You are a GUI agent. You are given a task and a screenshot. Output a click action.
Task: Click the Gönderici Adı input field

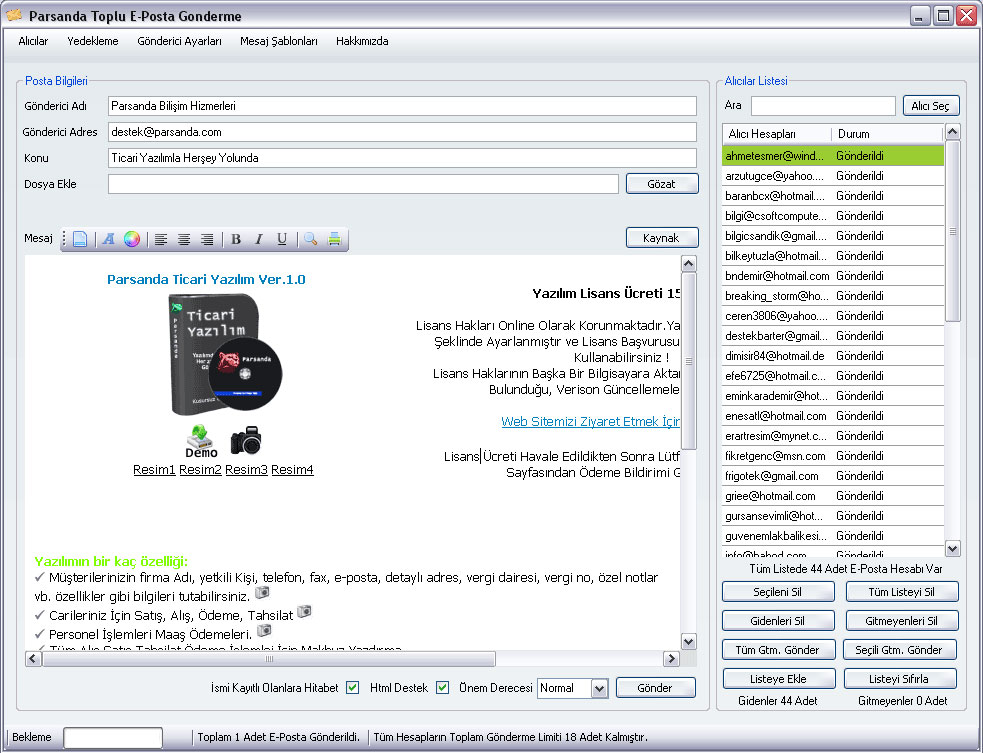pos(402,106)
